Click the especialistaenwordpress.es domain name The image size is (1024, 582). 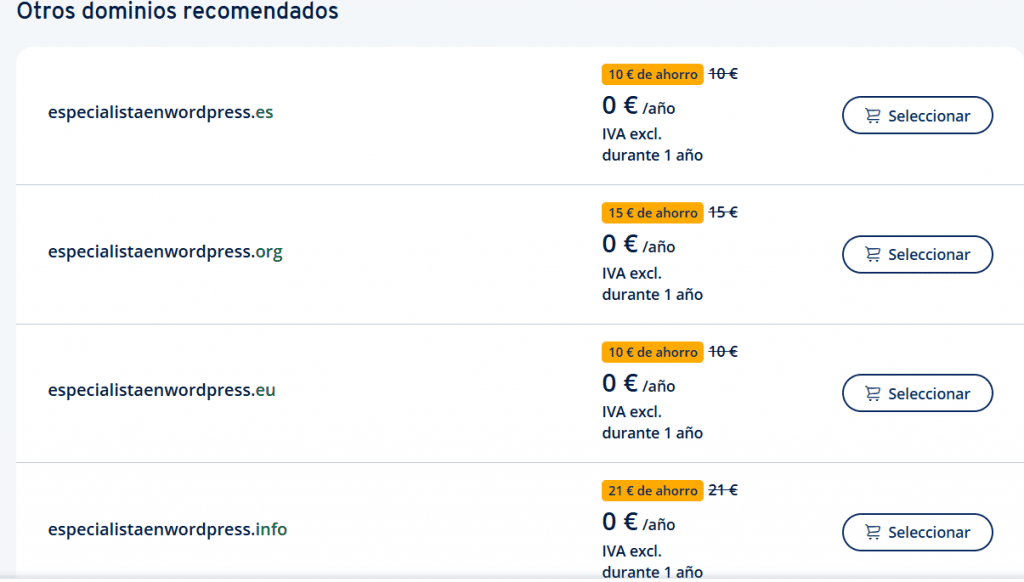click(161, 112)
